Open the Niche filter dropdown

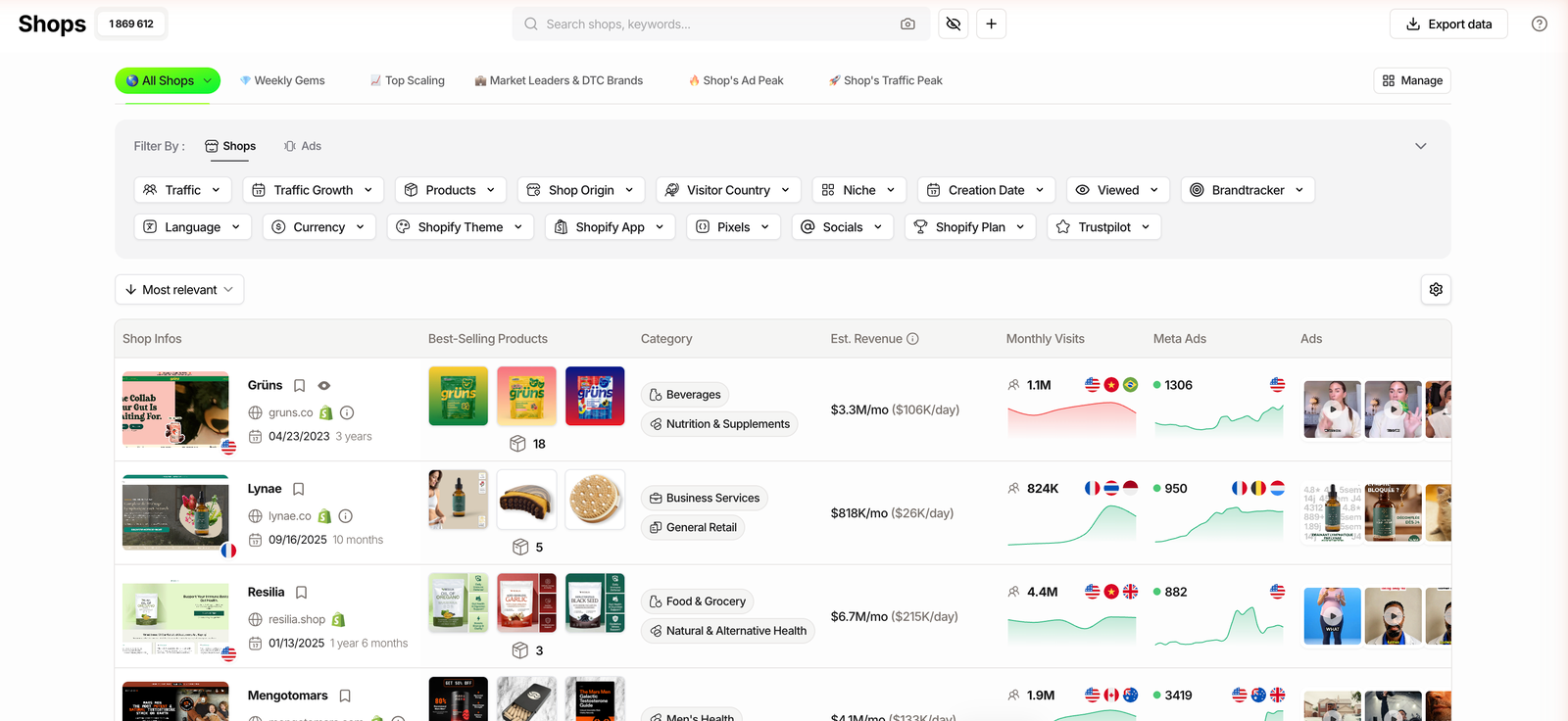click(x=859, y=190)
